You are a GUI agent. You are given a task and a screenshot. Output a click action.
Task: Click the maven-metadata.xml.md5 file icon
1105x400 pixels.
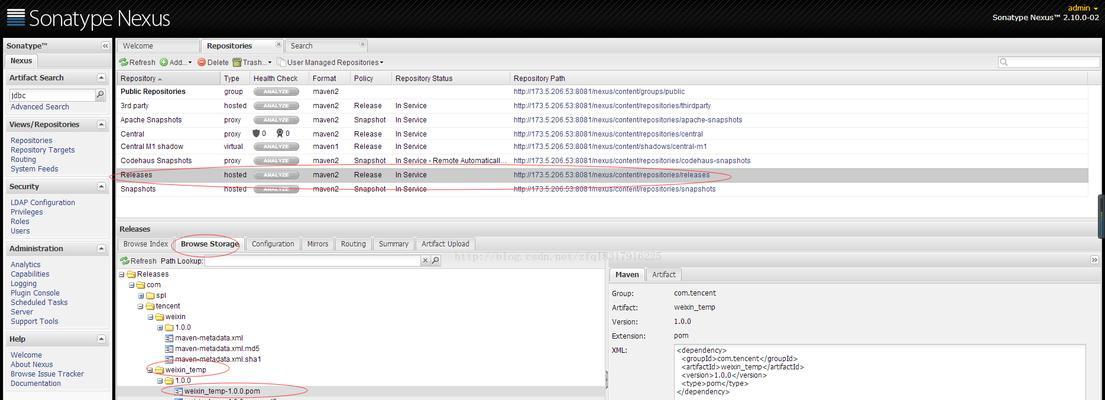tap(169, 349)
